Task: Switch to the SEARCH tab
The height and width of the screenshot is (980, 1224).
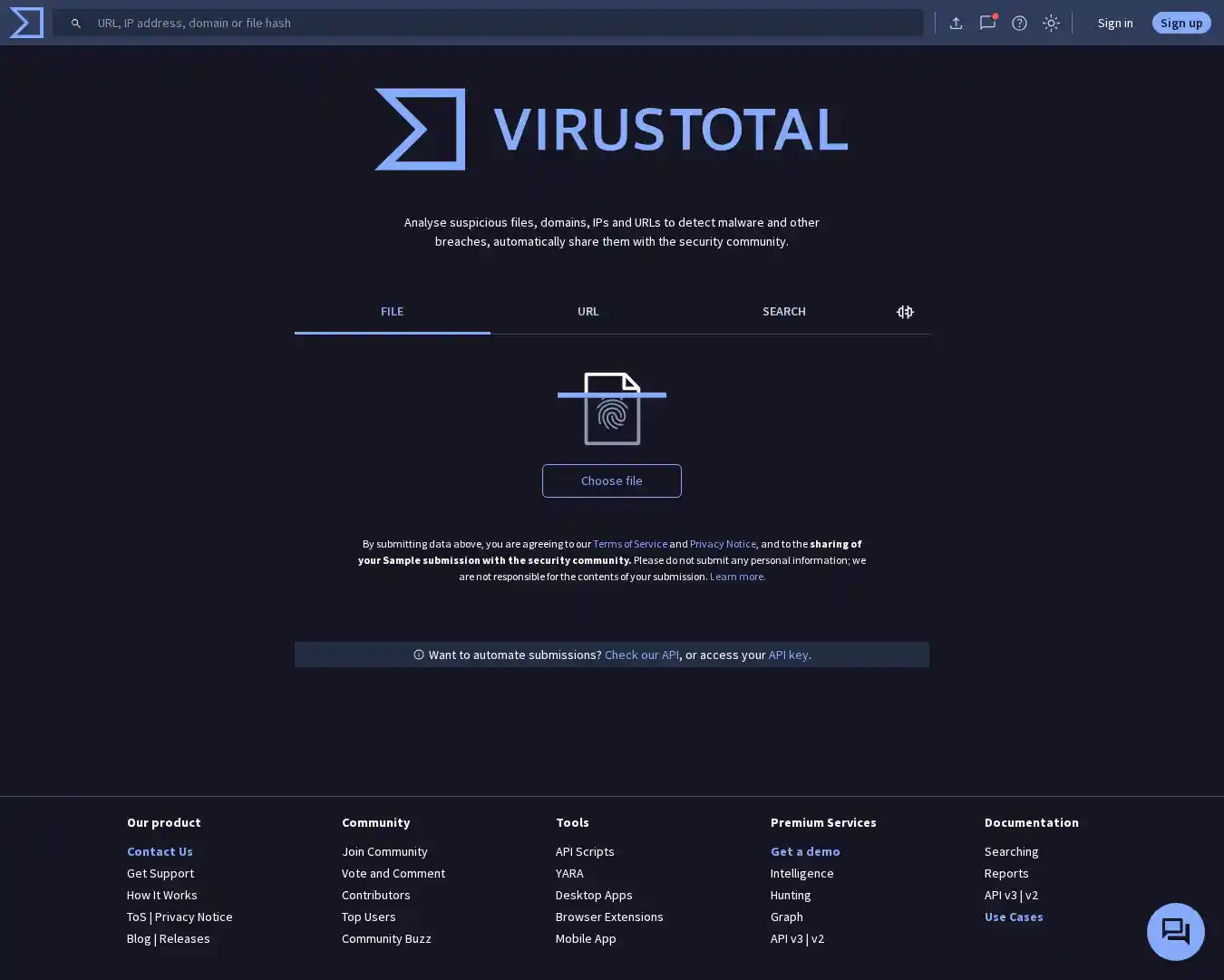Action: point(783,312)
